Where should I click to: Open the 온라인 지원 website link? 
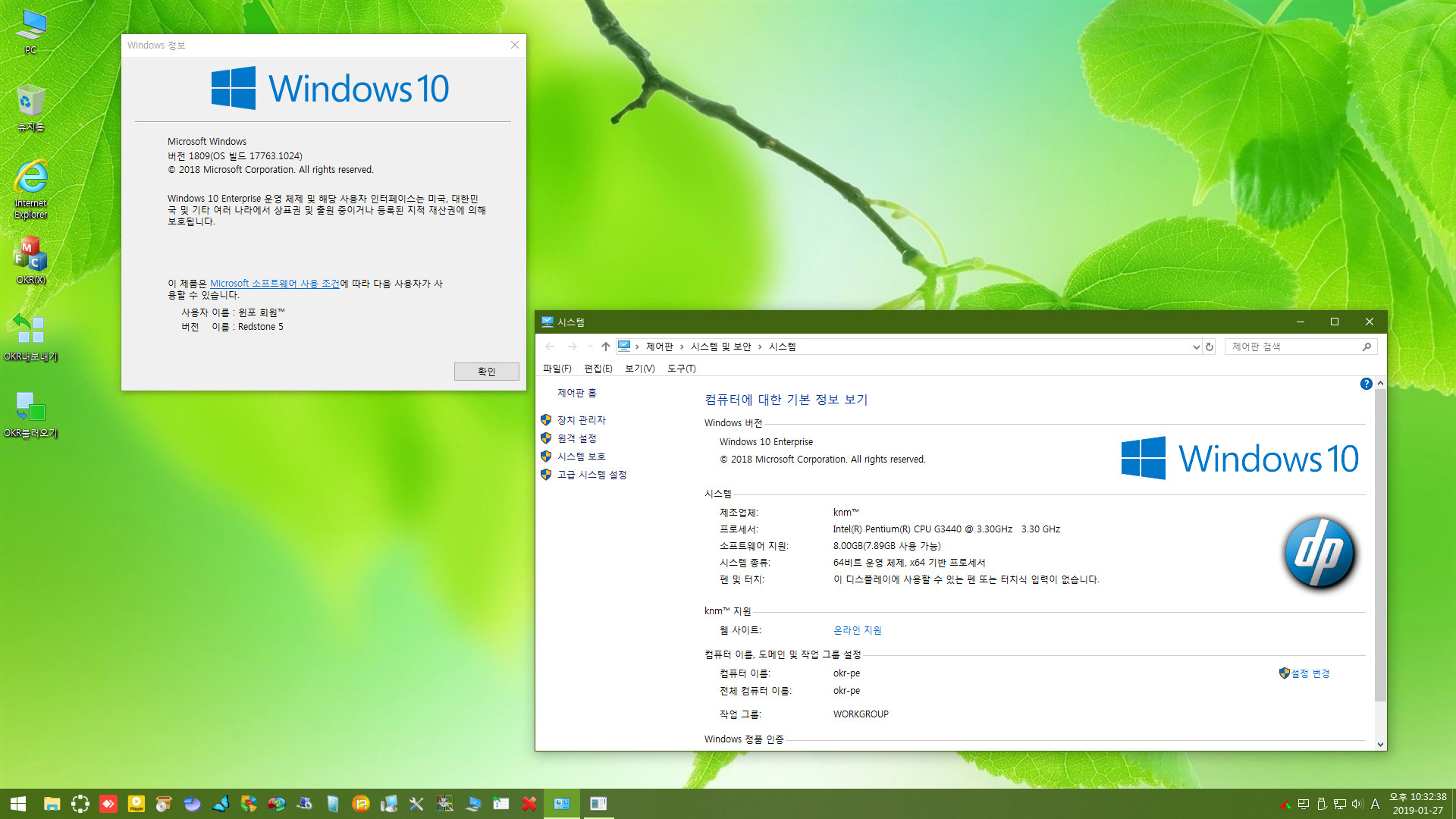coord(857,630)
